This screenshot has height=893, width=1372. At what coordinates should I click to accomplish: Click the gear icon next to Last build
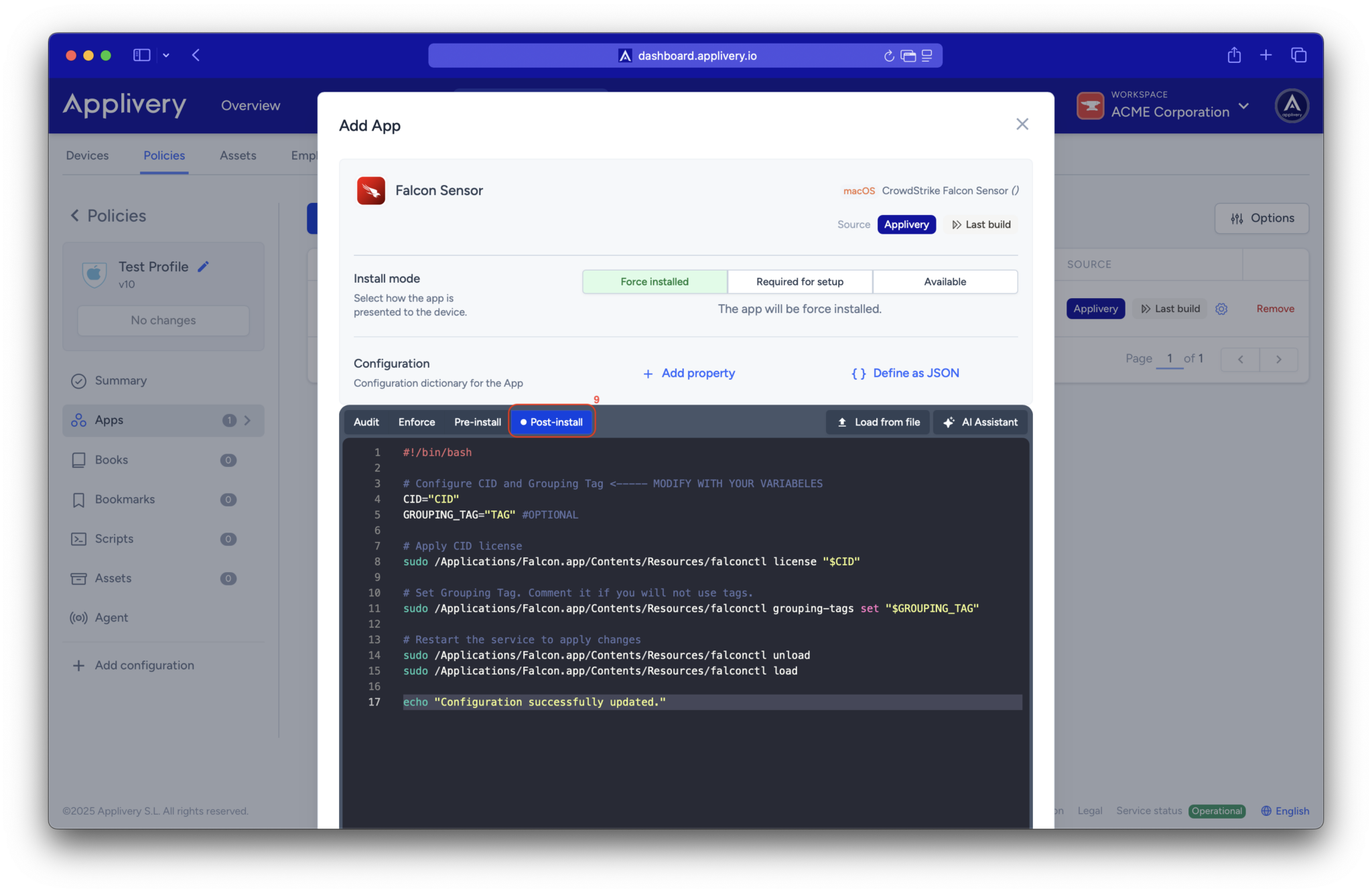(x=1221, y=309)
